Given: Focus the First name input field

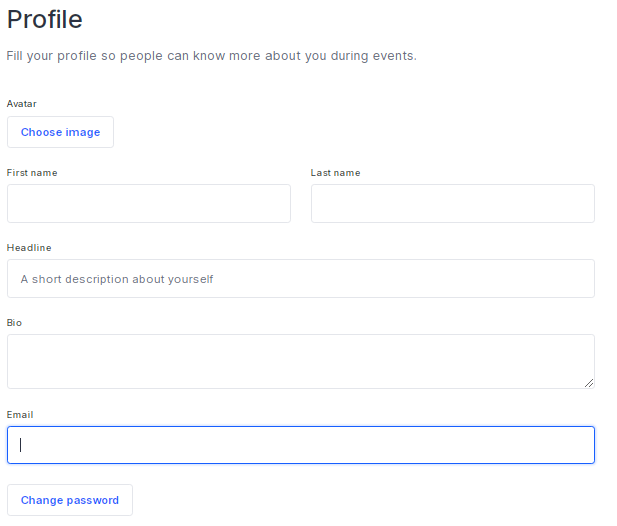Looking at the screenshot, I should click(148, 203).
